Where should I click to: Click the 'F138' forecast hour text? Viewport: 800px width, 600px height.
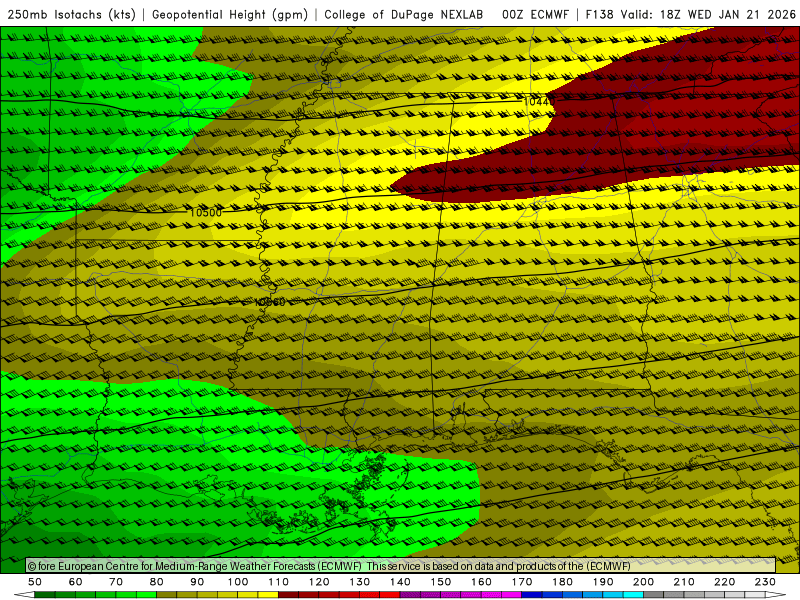(x=599, y=15)
